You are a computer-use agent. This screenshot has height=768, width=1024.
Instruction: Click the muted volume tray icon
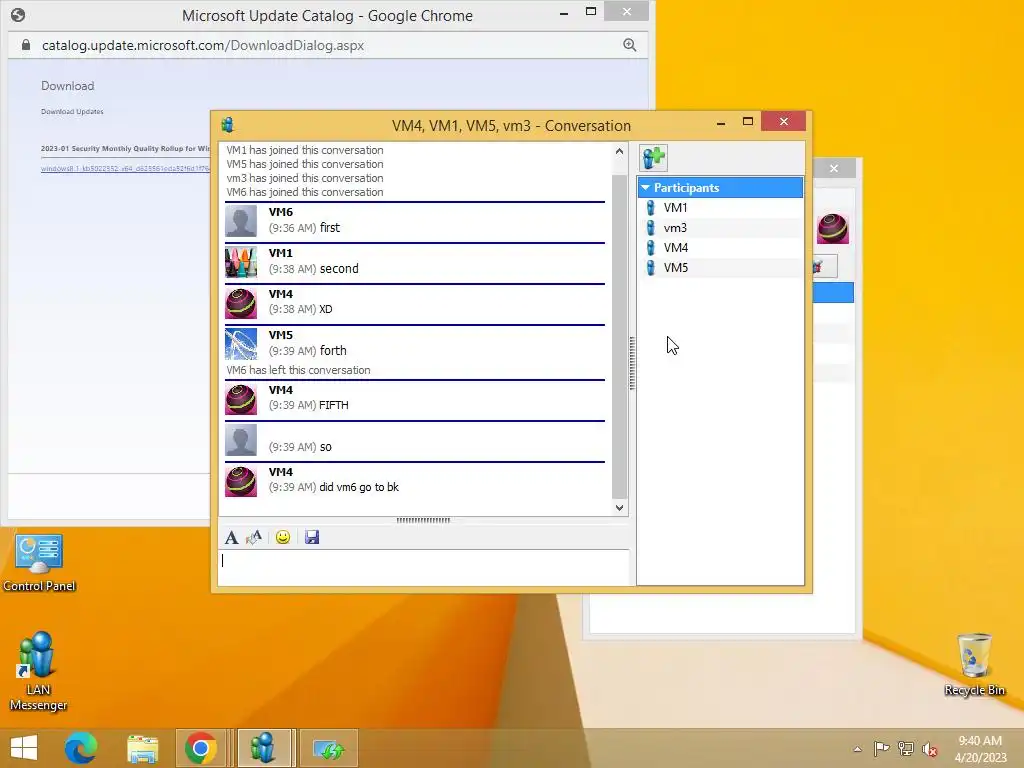[930, 749]
